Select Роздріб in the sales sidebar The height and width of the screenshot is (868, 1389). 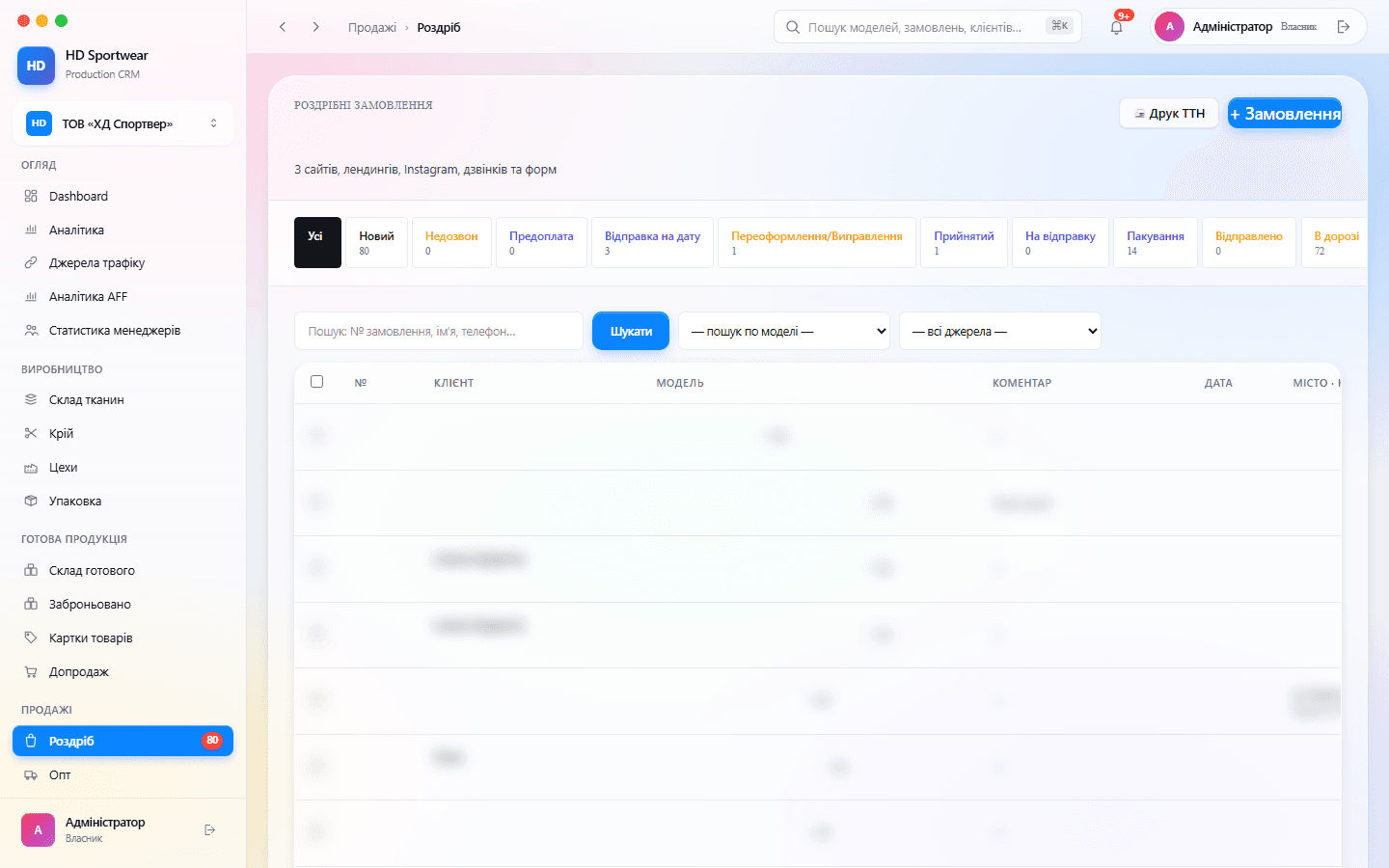point(123,741)
